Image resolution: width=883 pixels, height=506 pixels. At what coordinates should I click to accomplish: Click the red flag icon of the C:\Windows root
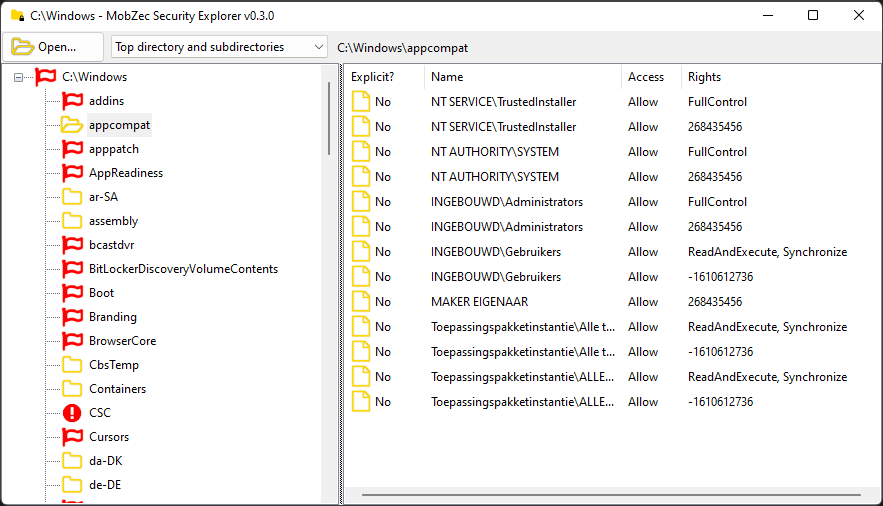tap(46, 77)
